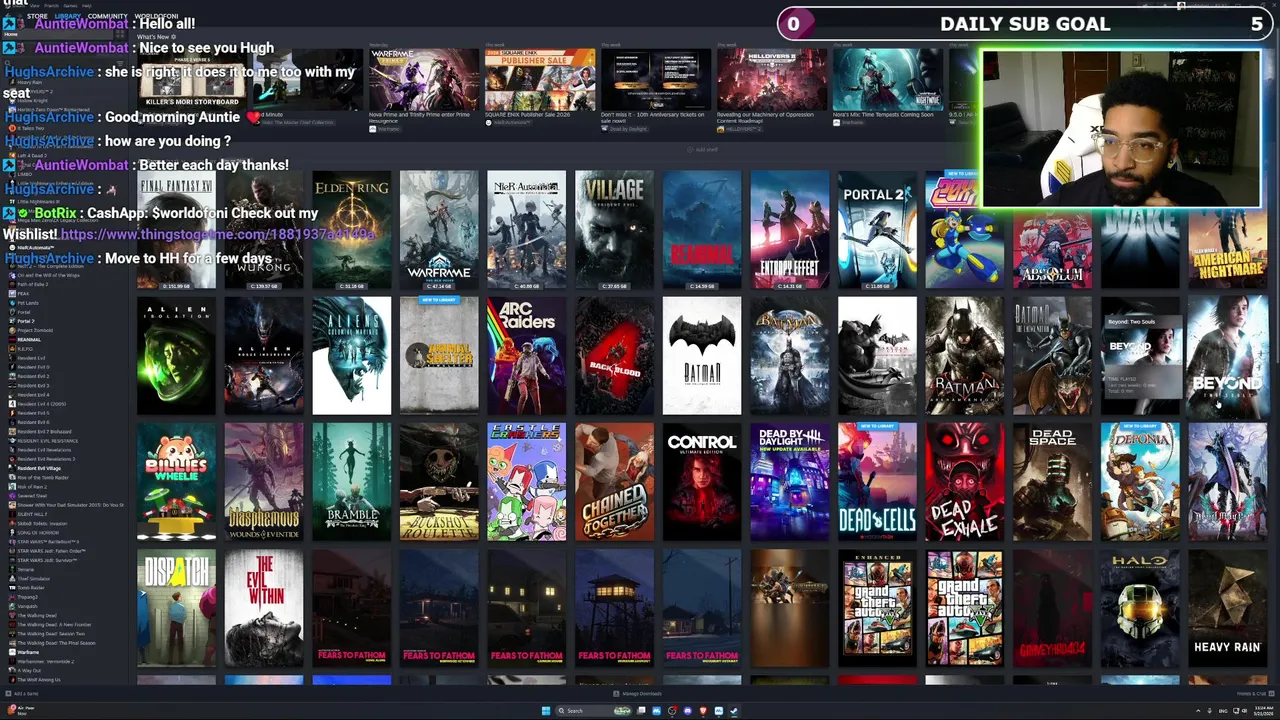Open The Evil Within cover
The width and height of the screenshot is (1280, 720).
point(264,607)
